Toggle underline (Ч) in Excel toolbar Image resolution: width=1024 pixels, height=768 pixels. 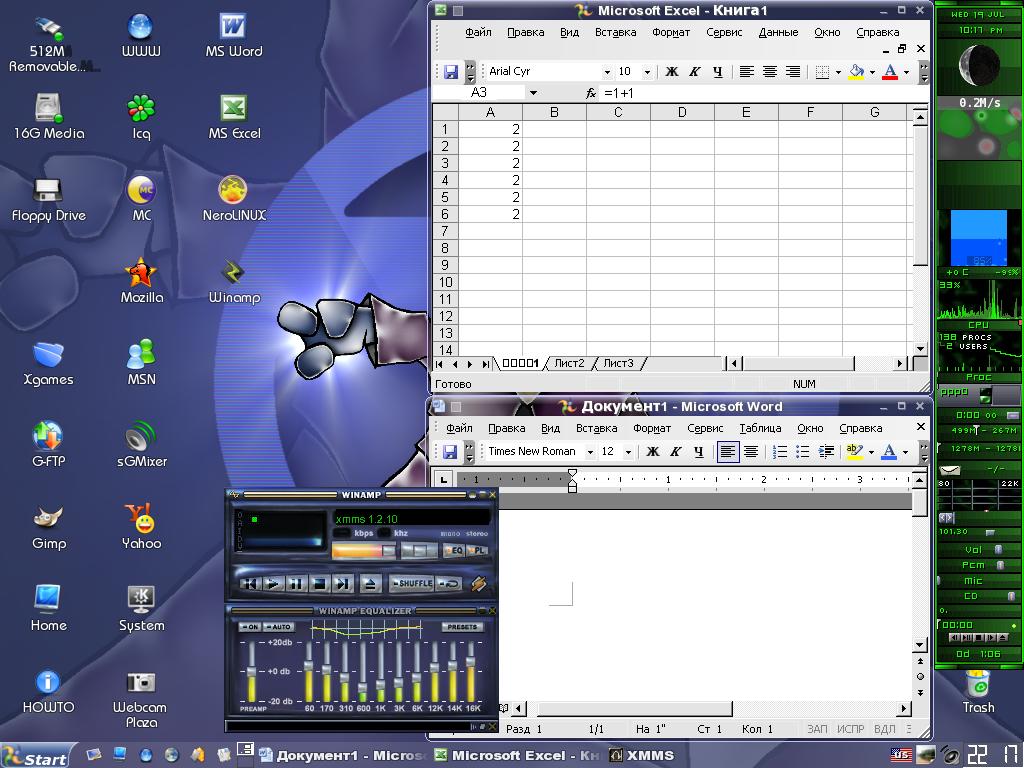coord(718,72)
